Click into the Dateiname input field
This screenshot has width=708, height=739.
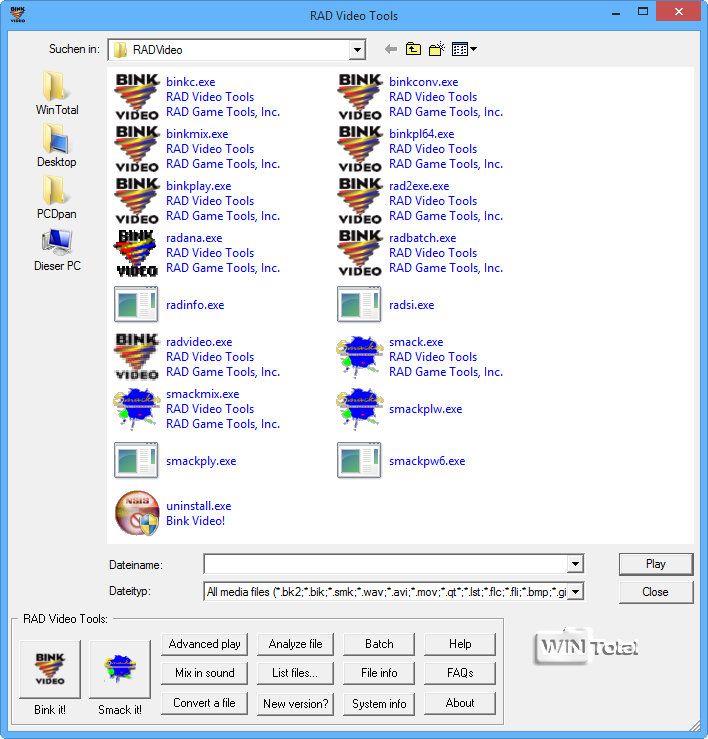coord(386,564)
